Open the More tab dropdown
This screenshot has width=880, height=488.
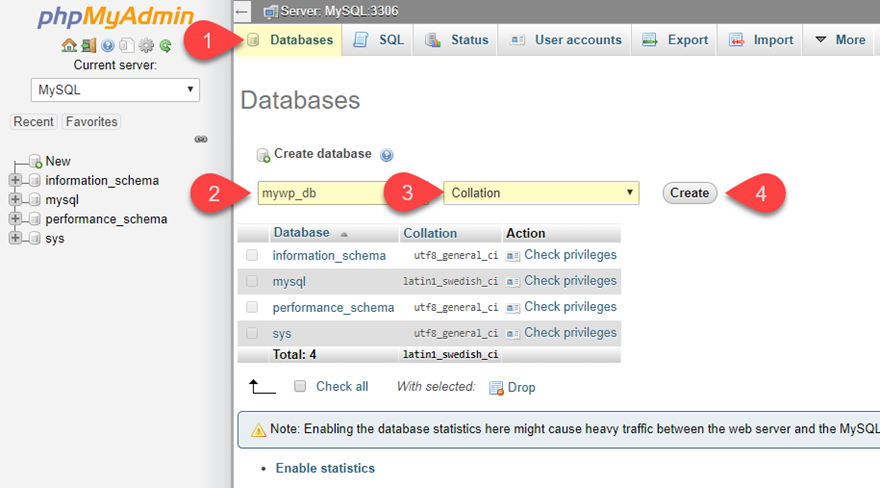tap(840, 40)
